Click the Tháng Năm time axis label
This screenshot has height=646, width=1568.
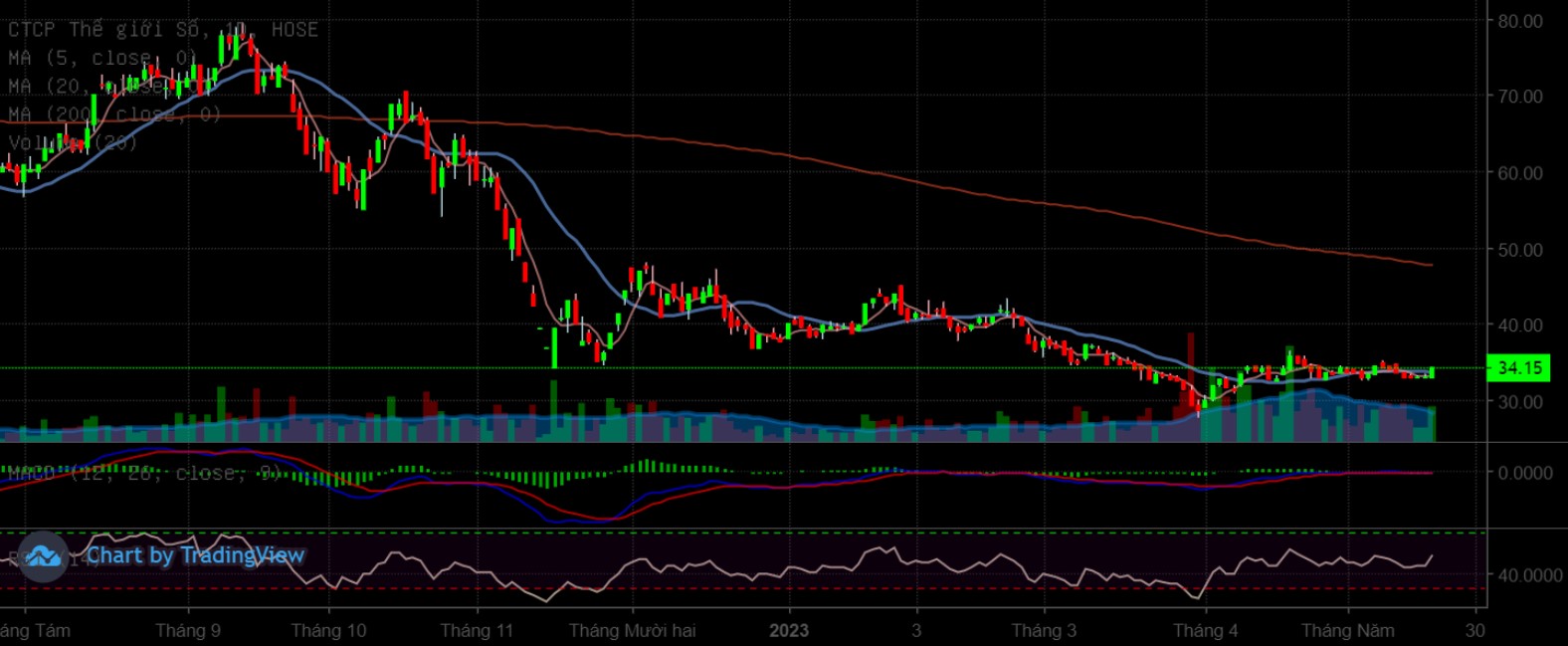(1347, 630)
